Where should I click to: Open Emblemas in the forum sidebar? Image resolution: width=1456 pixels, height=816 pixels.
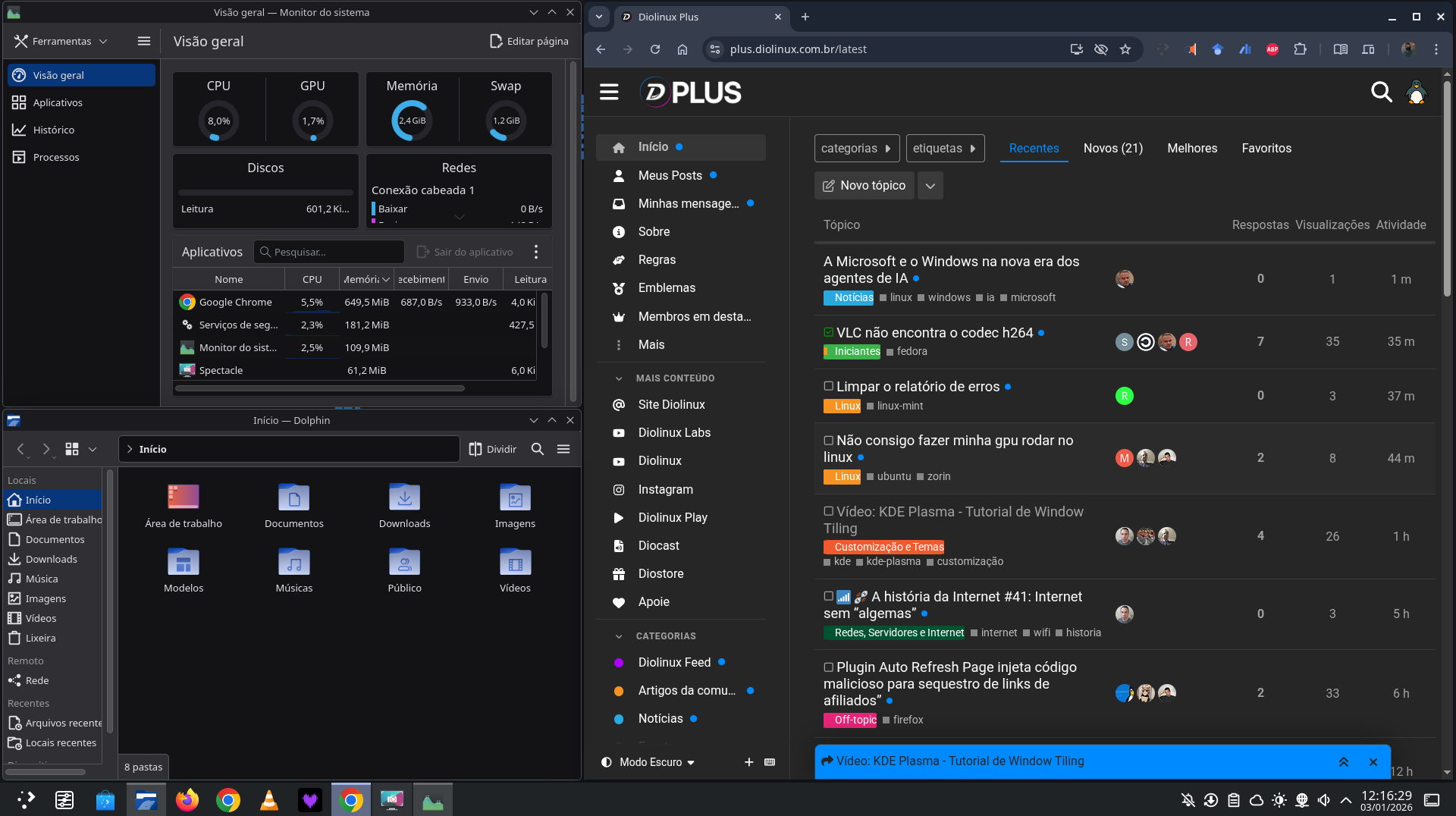pyautogui.click(x=666, y=287)
